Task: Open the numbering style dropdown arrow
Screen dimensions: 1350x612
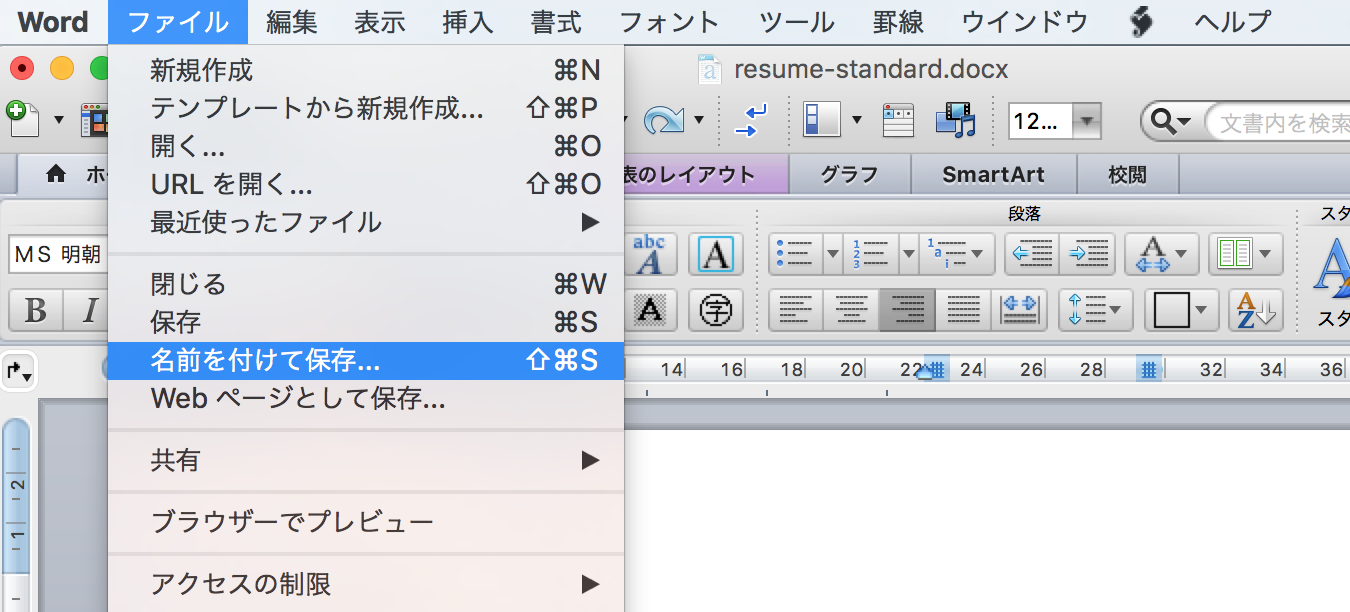Action: click(x=909, y=254)
